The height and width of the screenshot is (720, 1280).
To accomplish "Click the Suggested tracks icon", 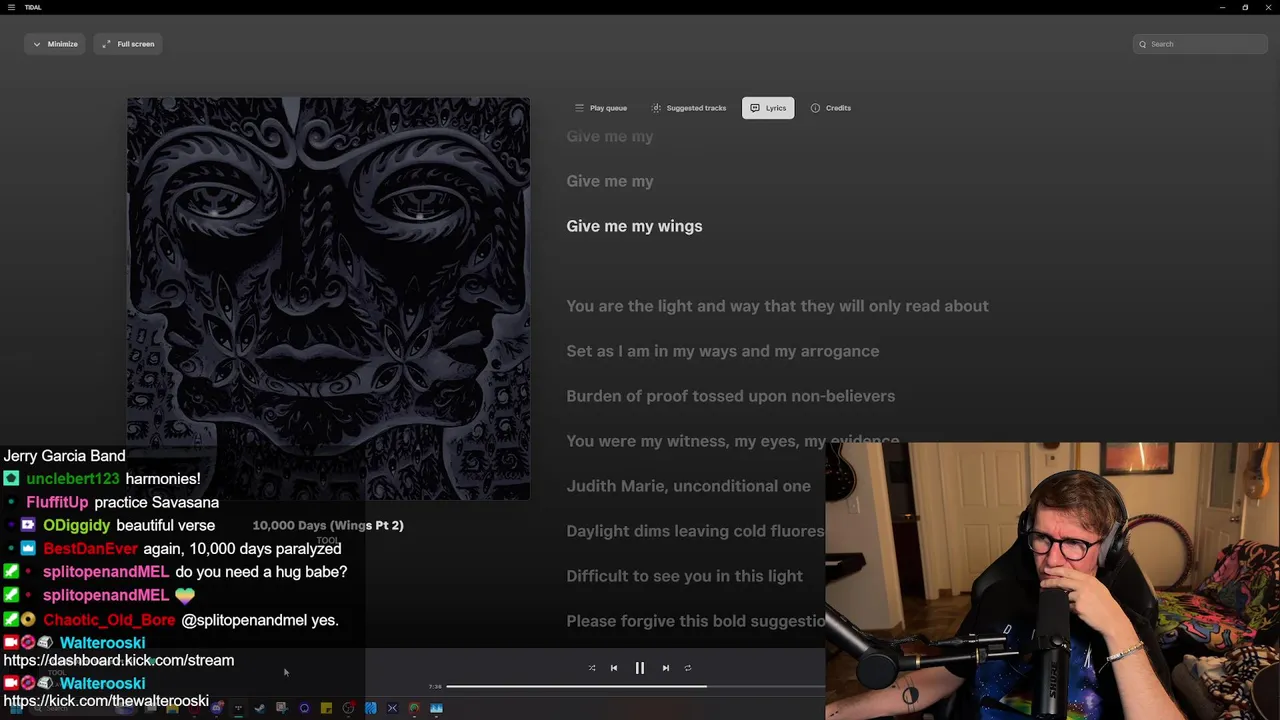I will tap(656, 108).
